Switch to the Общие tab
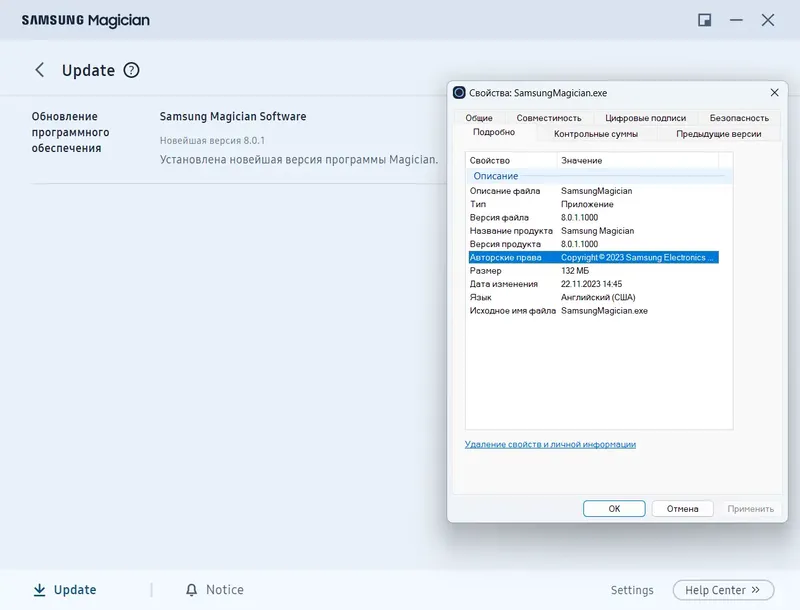This screenshot has height=610, width=800. coord(479,118)
